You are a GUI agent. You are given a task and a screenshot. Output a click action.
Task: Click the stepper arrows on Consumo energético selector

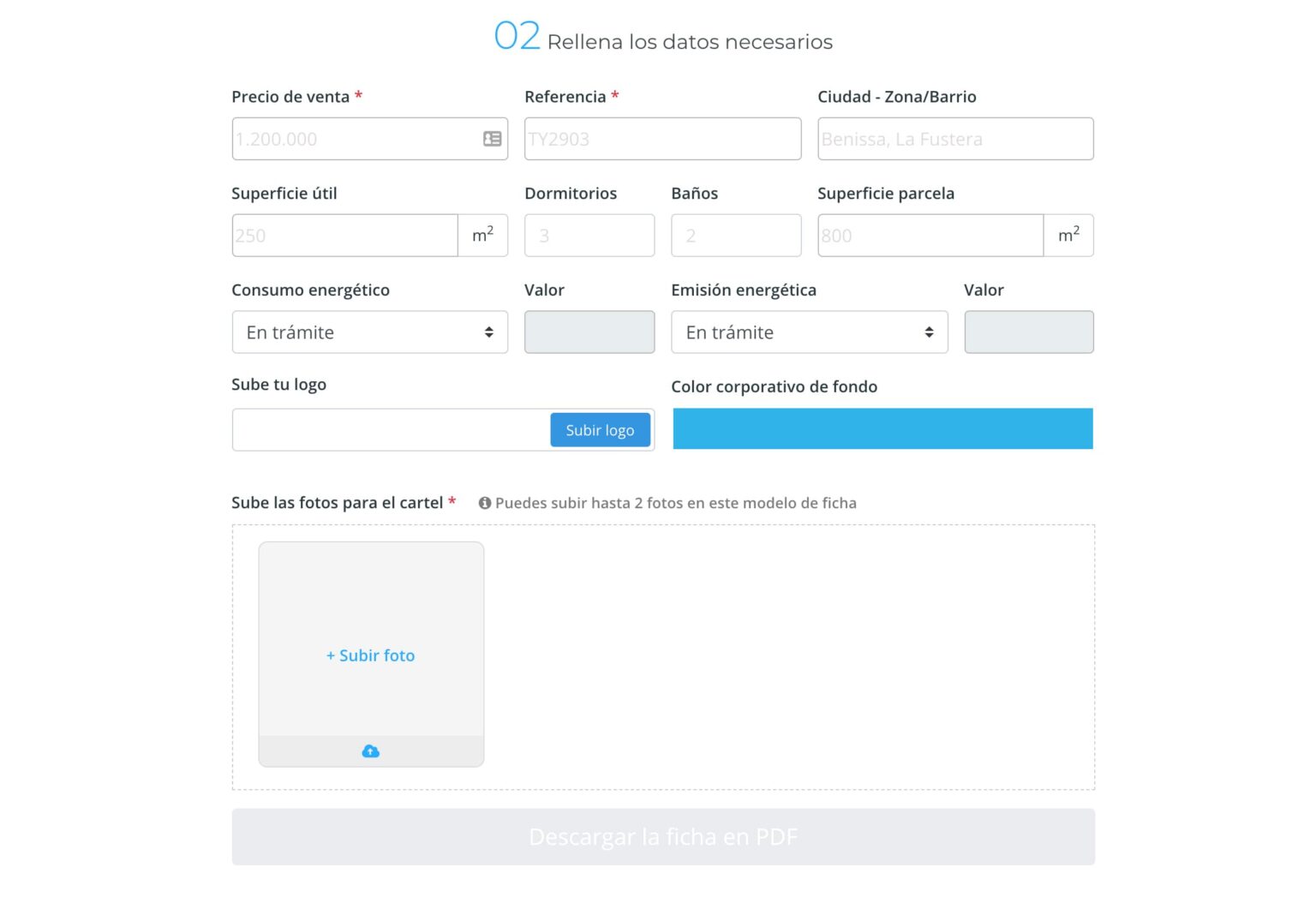489,332
